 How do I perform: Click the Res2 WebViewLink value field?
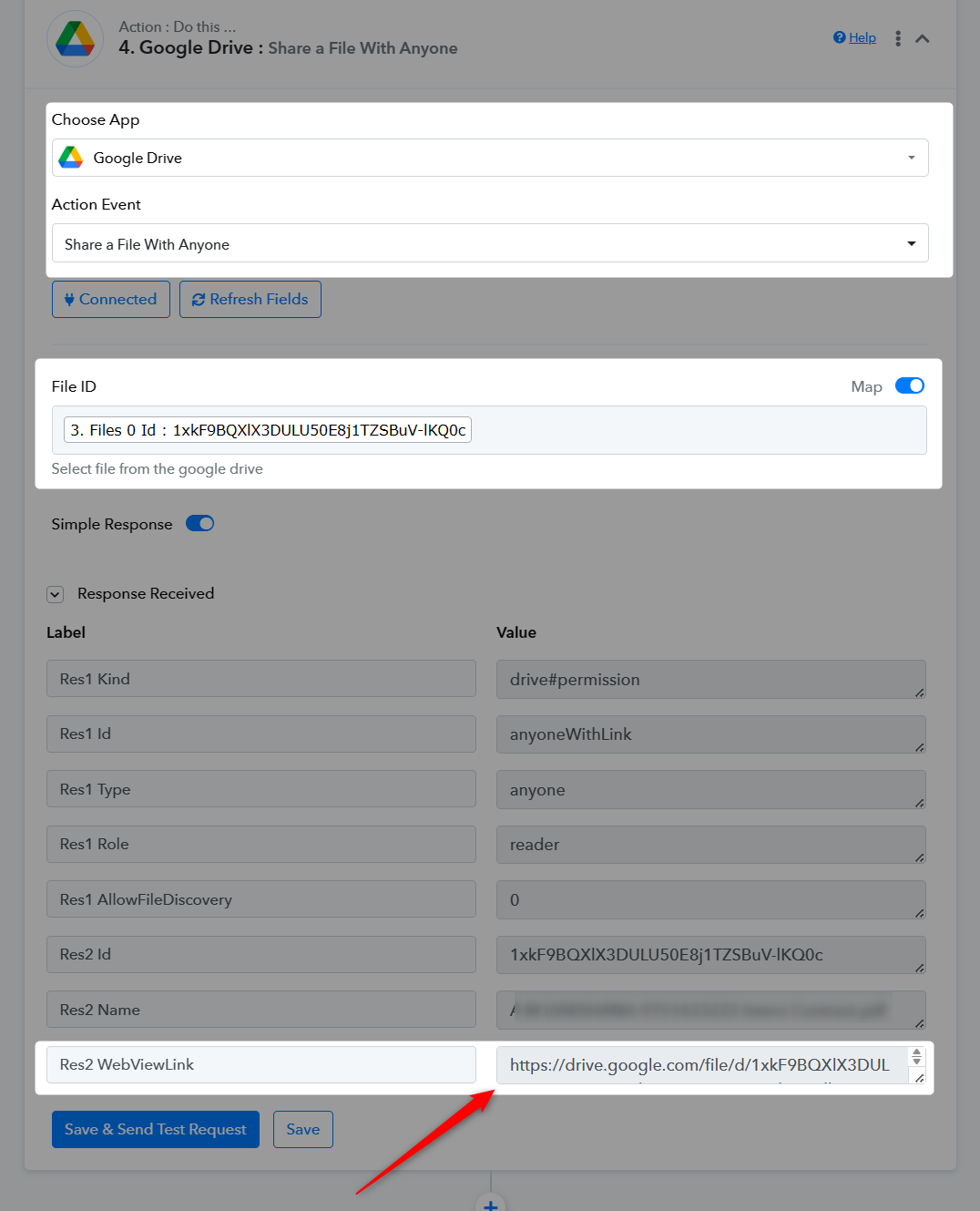(x=699, y=1064)
